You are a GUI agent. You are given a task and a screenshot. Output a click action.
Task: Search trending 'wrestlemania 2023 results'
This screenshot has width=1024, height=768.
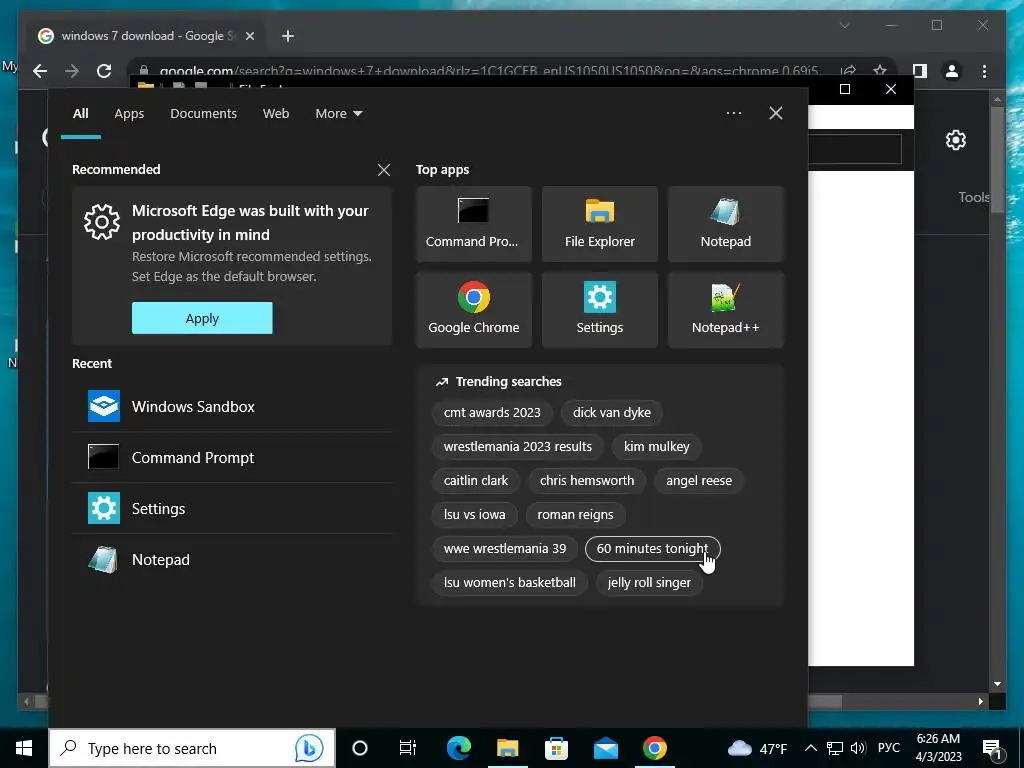tap(517, 447)
